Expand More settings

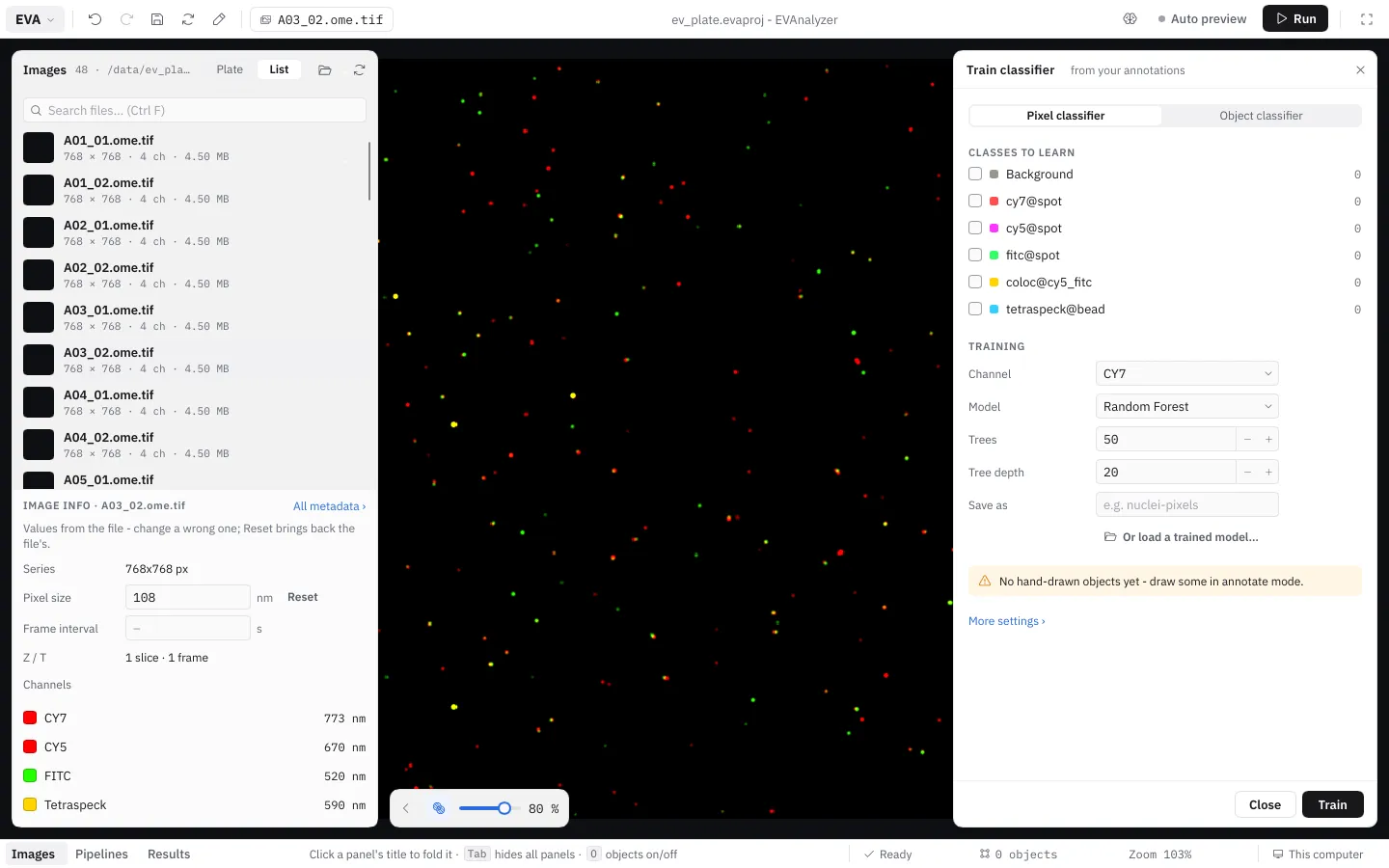coord(1007,621)
